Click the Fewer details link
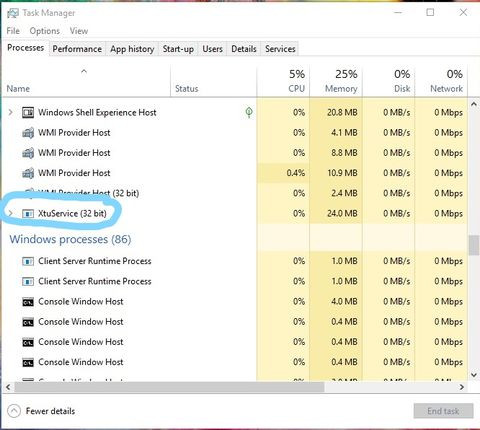Viewport: 480px width, 430px height. [x=50, y=411]
